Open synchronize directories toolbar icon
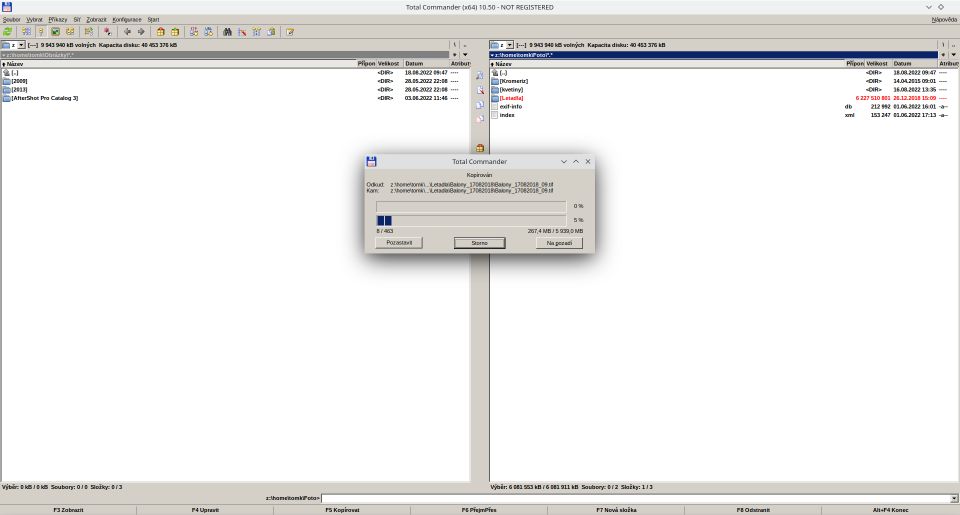 [257, 31]
